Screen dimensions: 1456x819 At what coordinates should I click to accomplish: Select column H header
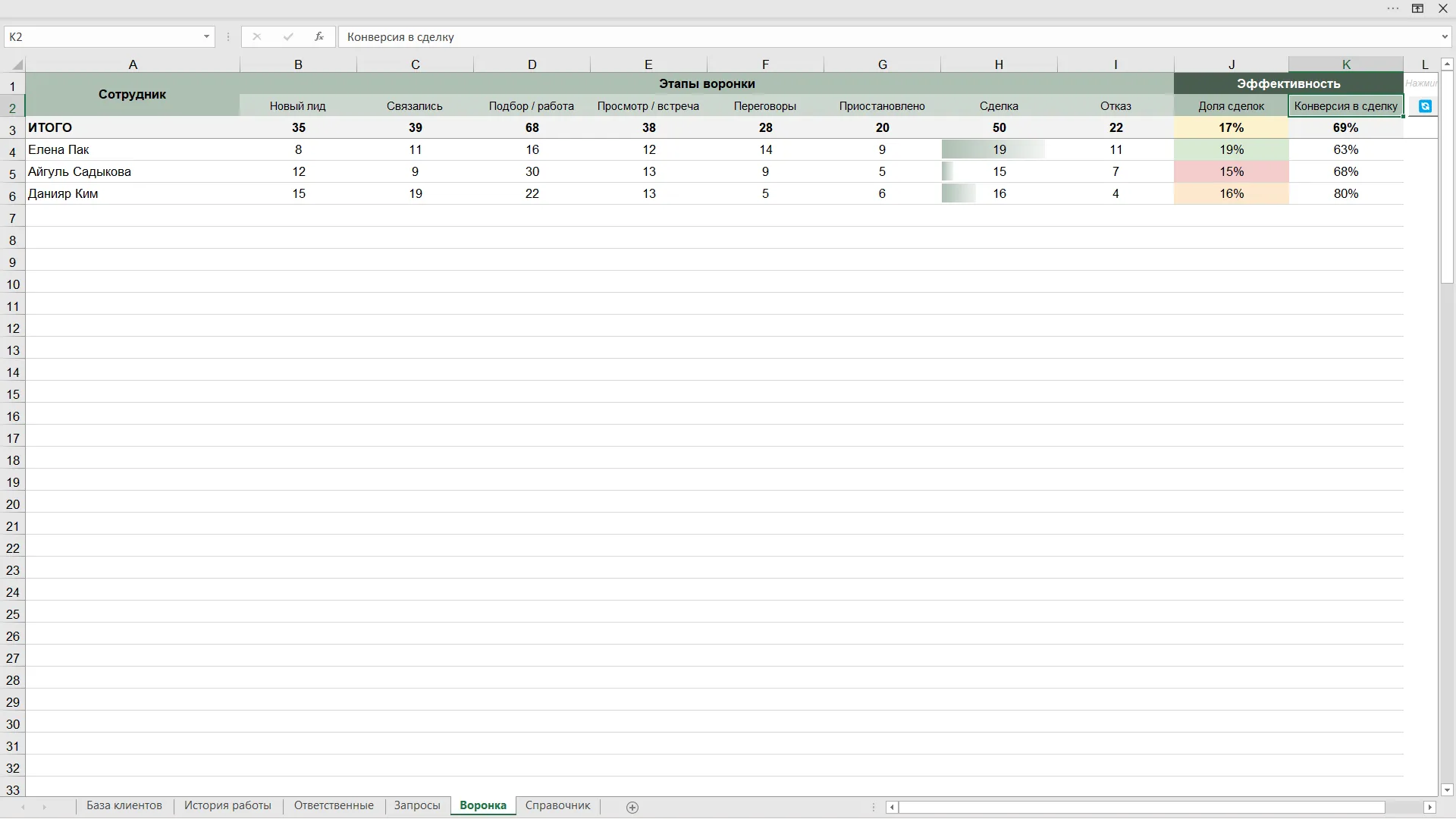coord(999,64)
